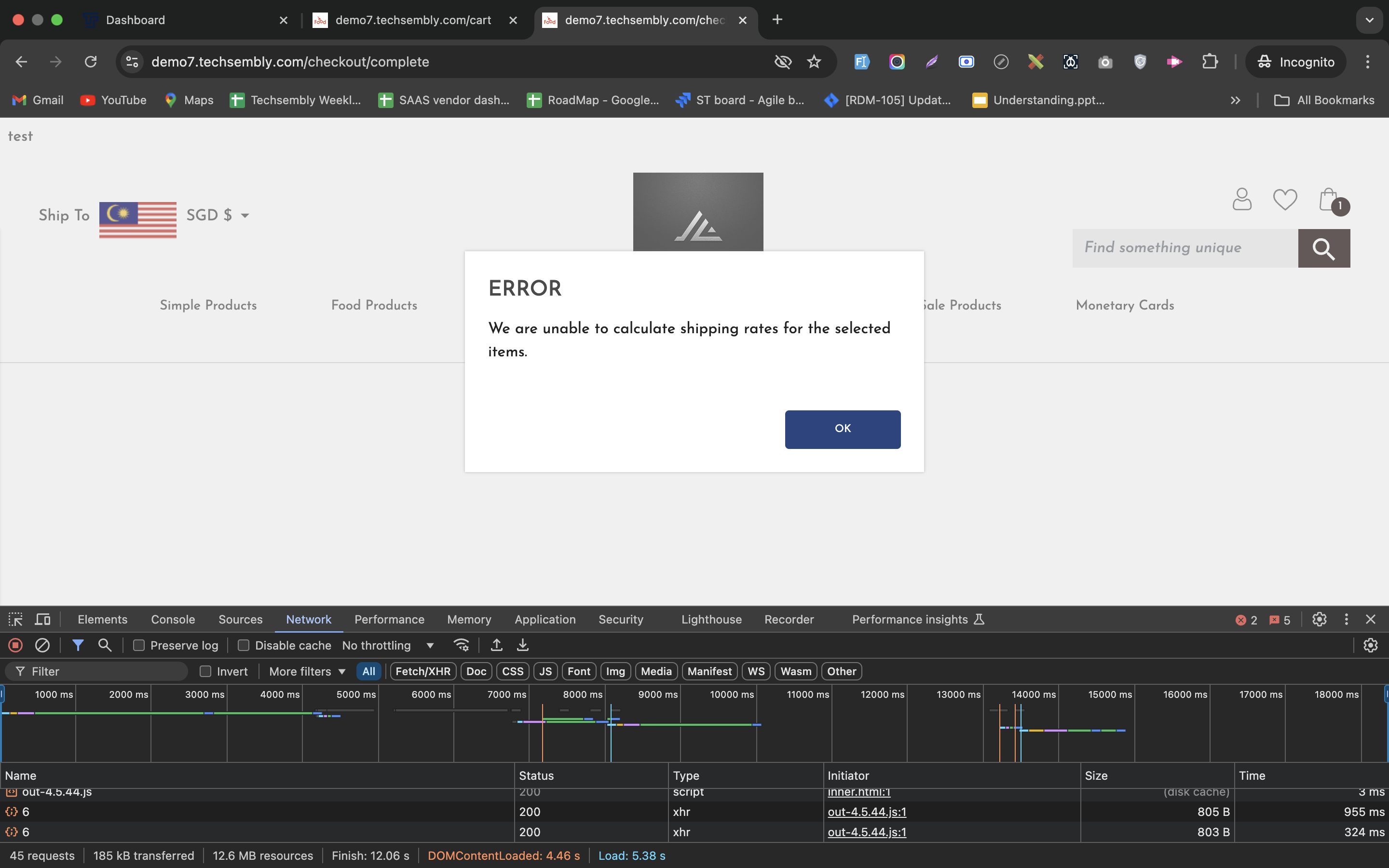Click the 2 errors counter badge
Screen dimensions: 1389x868
1246,620
